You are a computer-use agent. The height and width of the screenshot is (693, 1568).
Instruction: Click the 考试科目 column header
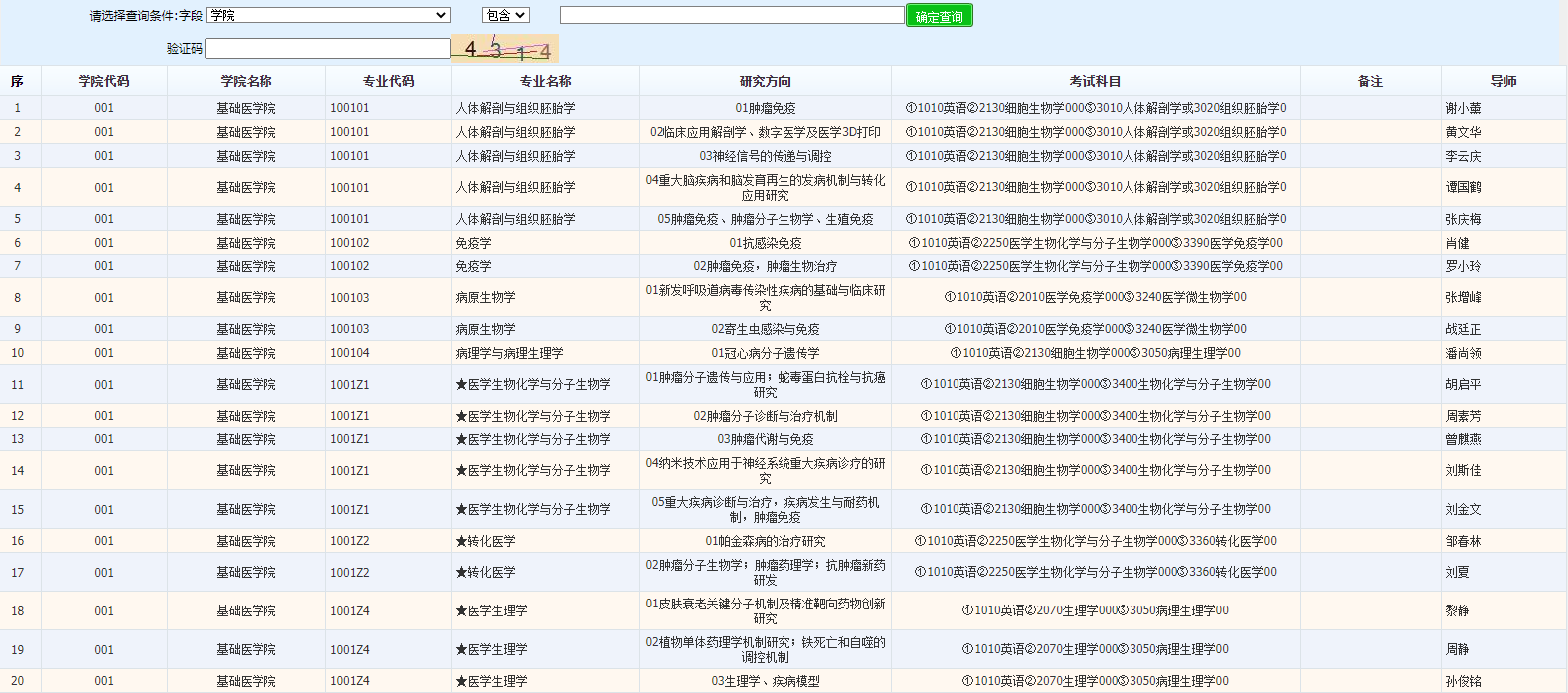pos(1096,81)
